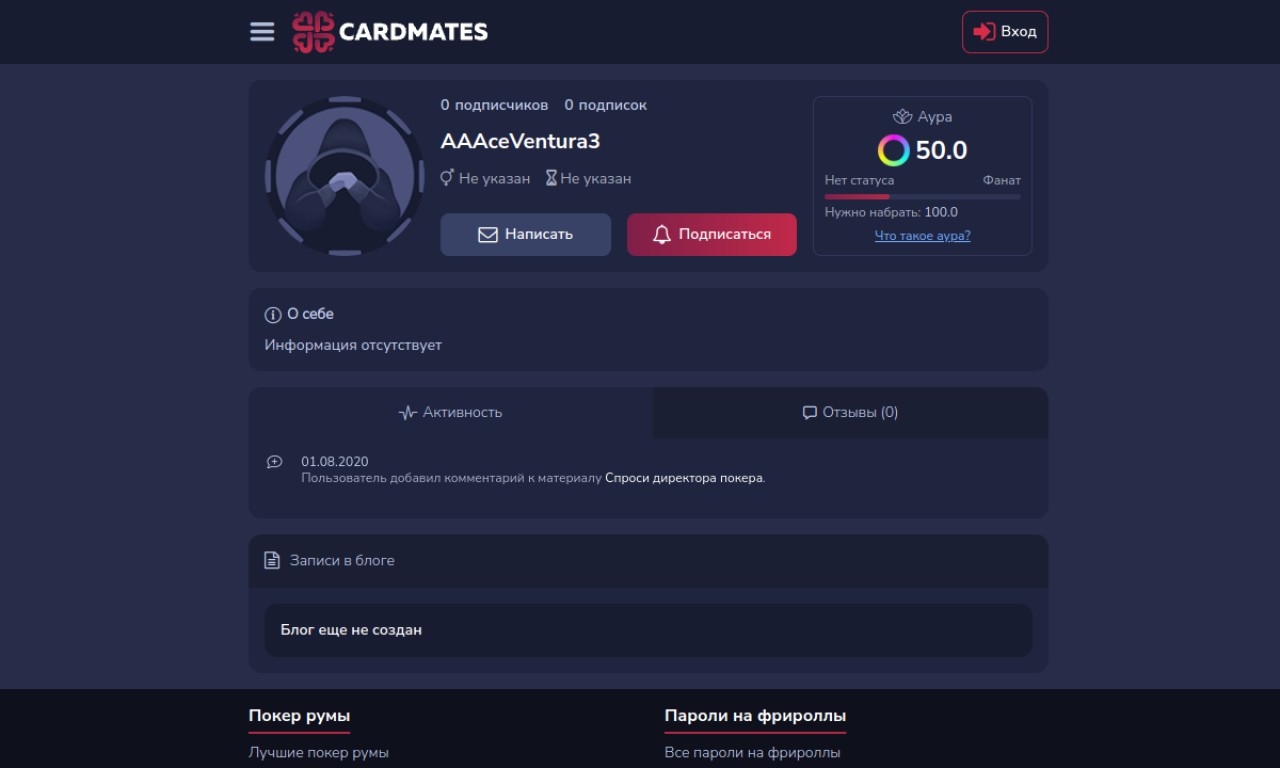This screenshot has height=768, width=1280.
Task: Open the 0 подписок subscriptions list
Action: [x=605, y=105]
